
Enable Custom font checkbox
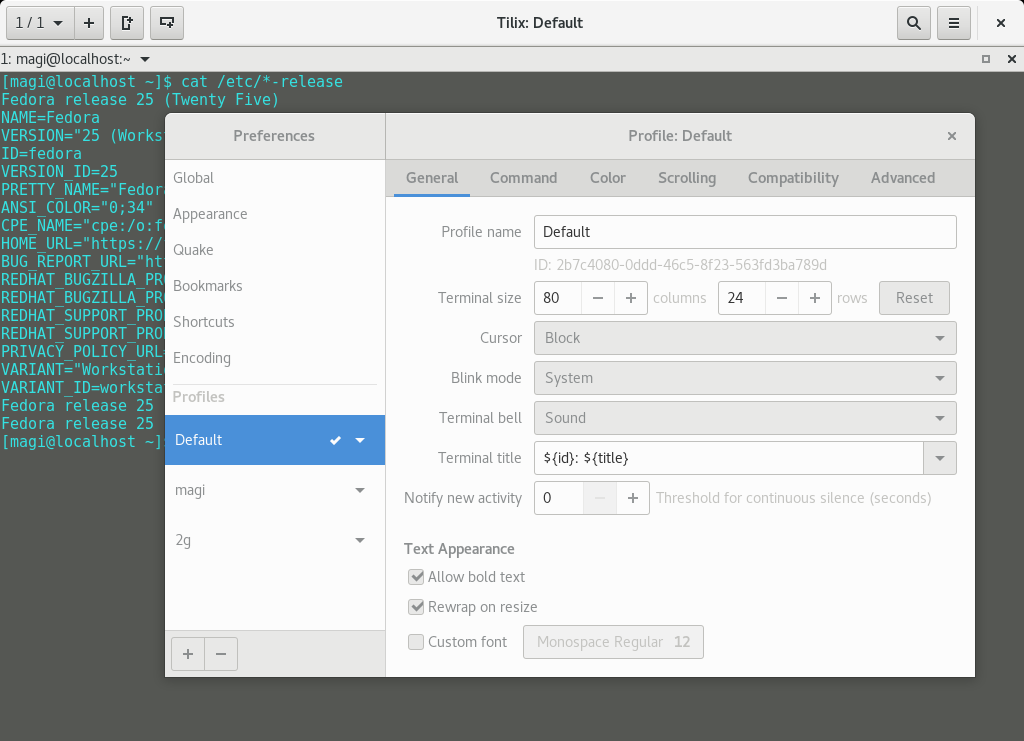click(416, 642)
